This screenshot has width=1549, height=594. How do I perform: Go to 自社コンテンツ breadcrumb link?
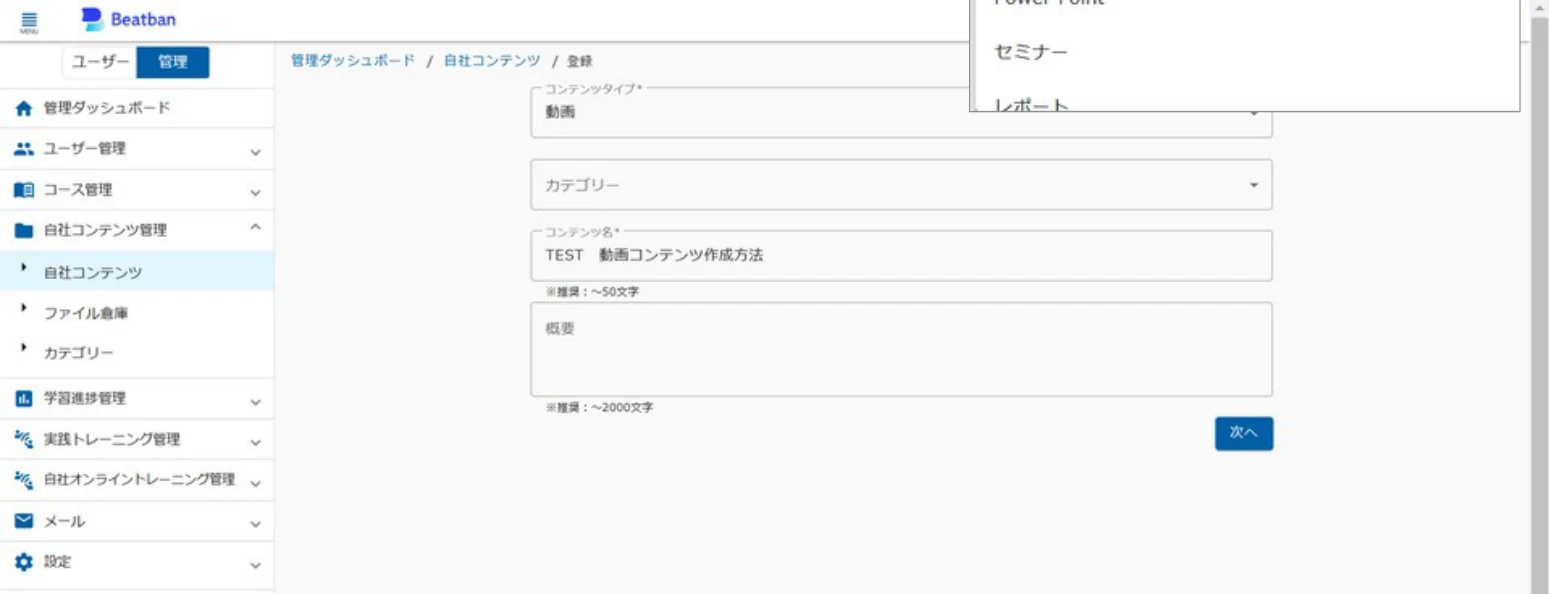coord(492,61)
